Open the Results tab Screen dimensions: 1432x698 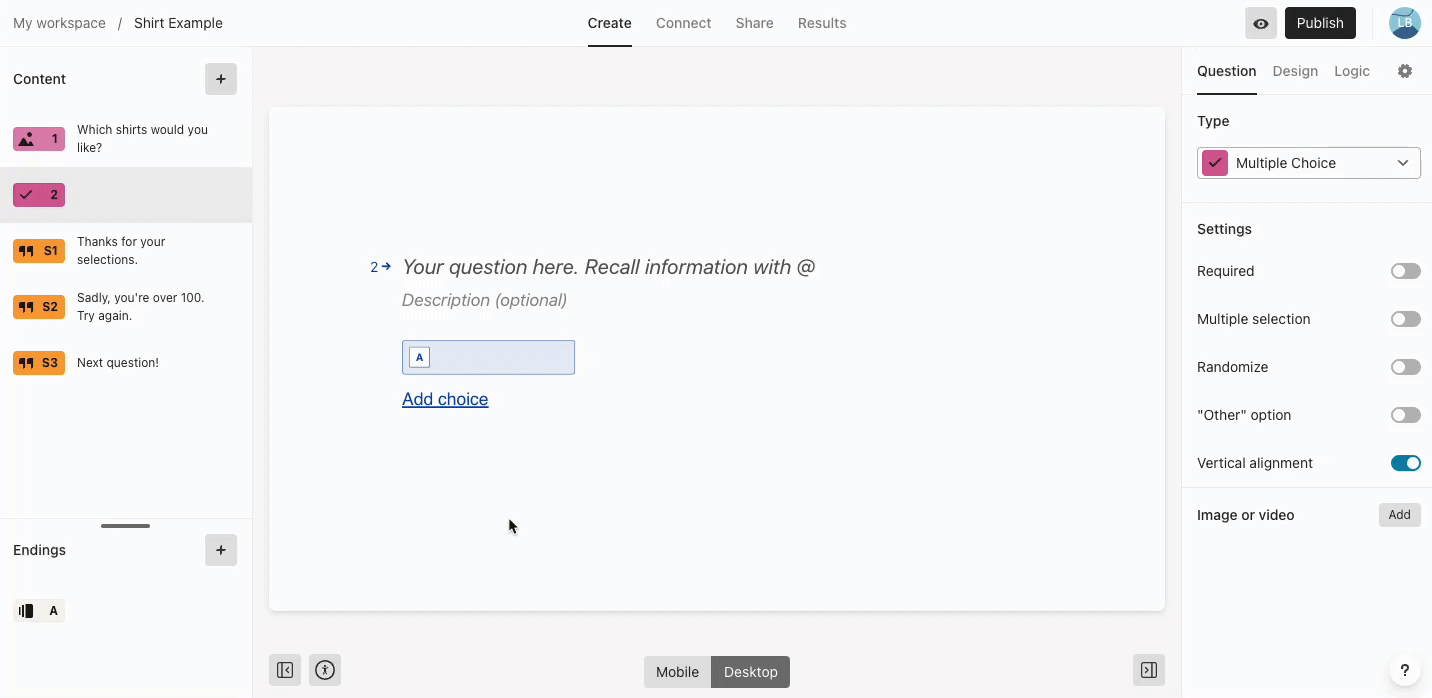tap(822, 23)
